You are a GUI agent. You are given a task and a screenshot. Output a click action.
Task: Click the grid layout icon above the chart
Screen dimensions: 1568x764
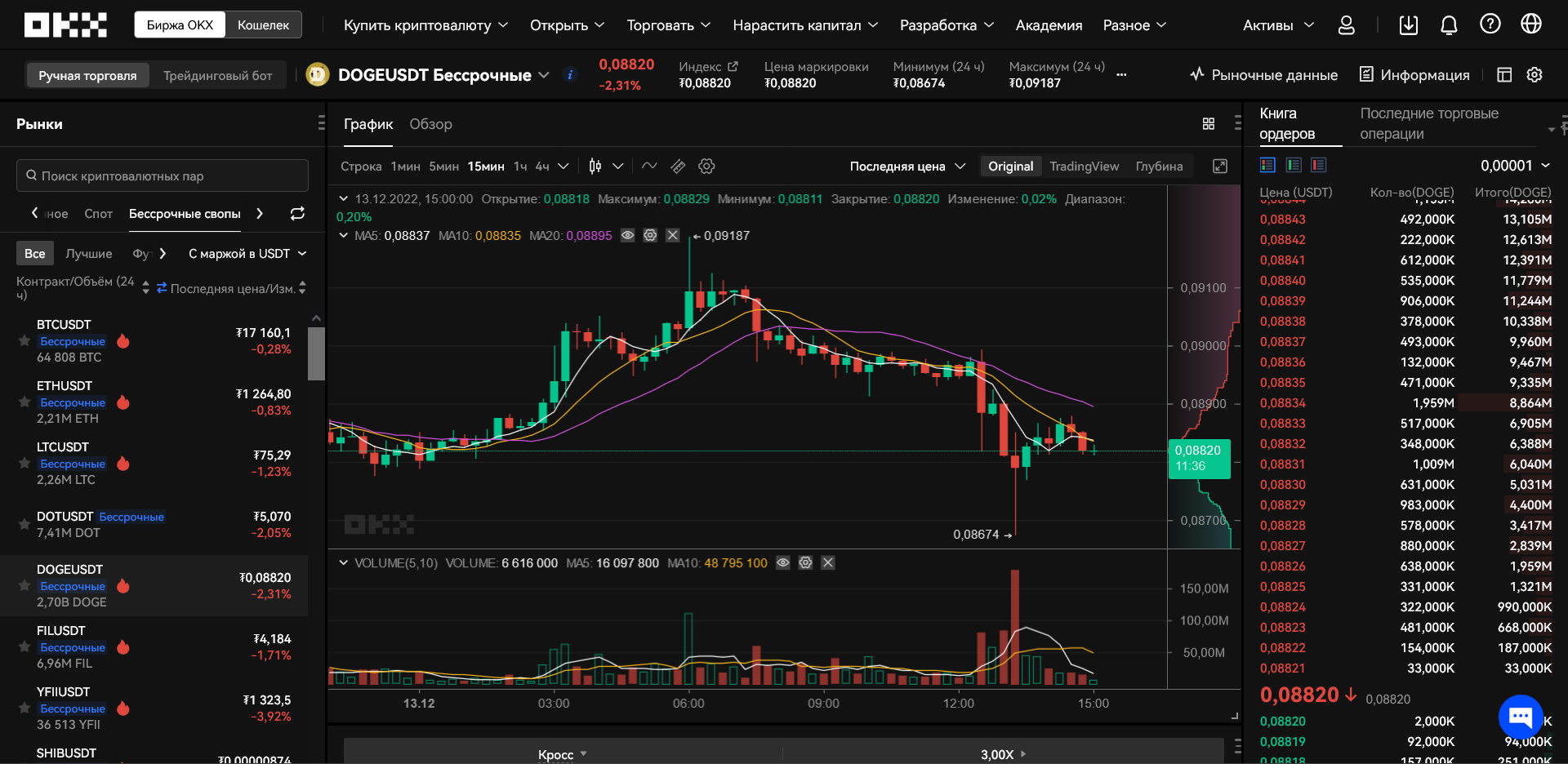(1209, 123)
